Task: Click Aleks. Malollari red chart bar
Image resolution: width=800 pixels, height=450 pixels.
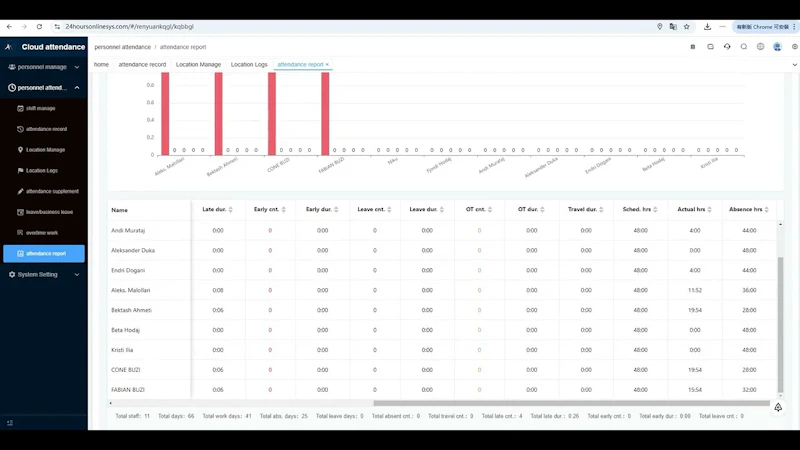Action: click(165, 113)
